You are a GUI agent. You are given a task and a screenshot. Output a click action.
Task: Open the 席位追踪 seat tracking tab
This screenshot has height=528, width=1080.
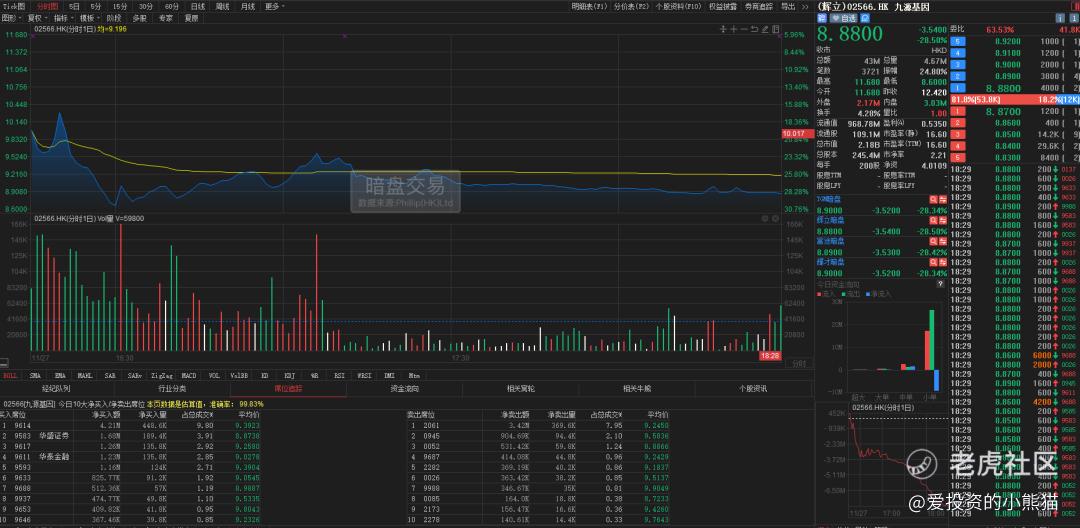(x=288, y=389)
